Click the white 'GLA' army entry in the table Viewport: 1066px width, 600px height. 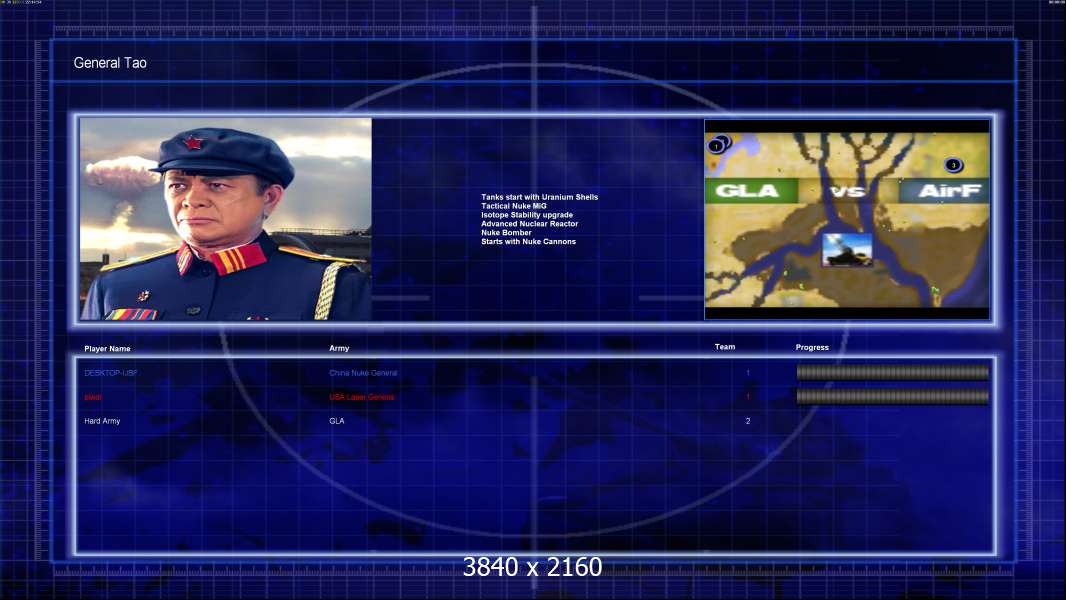(337, 421)
